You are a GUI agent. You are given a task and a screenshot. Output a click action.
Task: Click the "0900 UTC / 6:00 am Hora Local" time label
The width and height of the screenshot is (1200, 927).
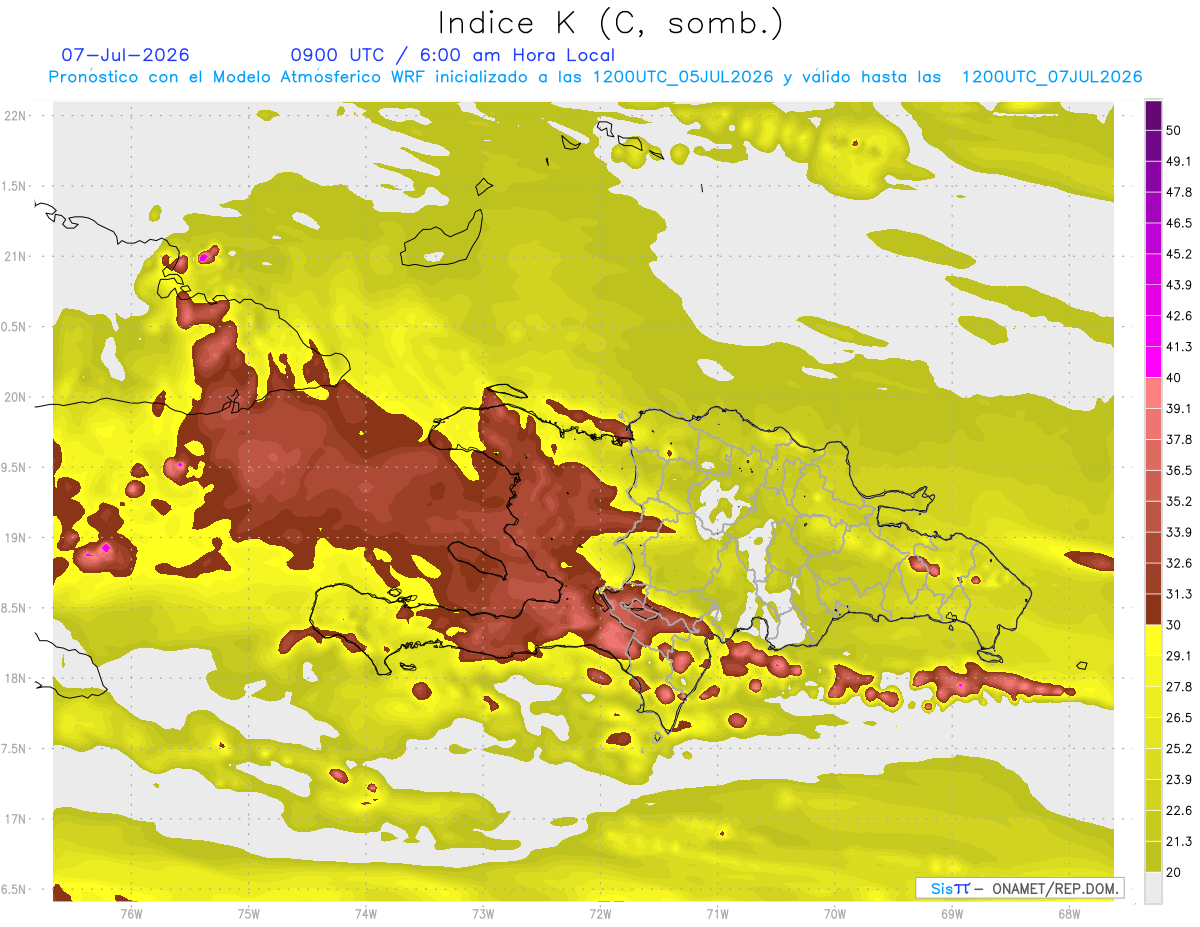coord(452,55)
